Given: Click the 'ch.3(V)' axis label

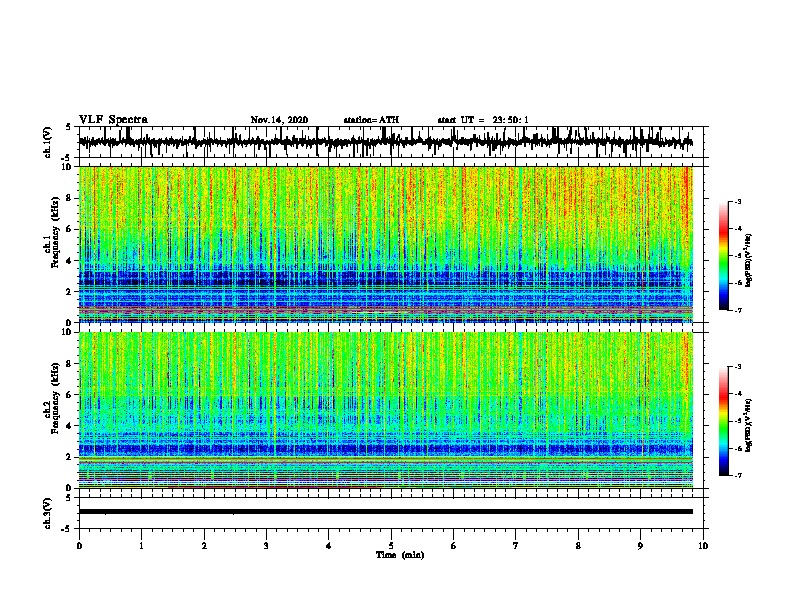Looking at the screenshot, I should [48, 513].
